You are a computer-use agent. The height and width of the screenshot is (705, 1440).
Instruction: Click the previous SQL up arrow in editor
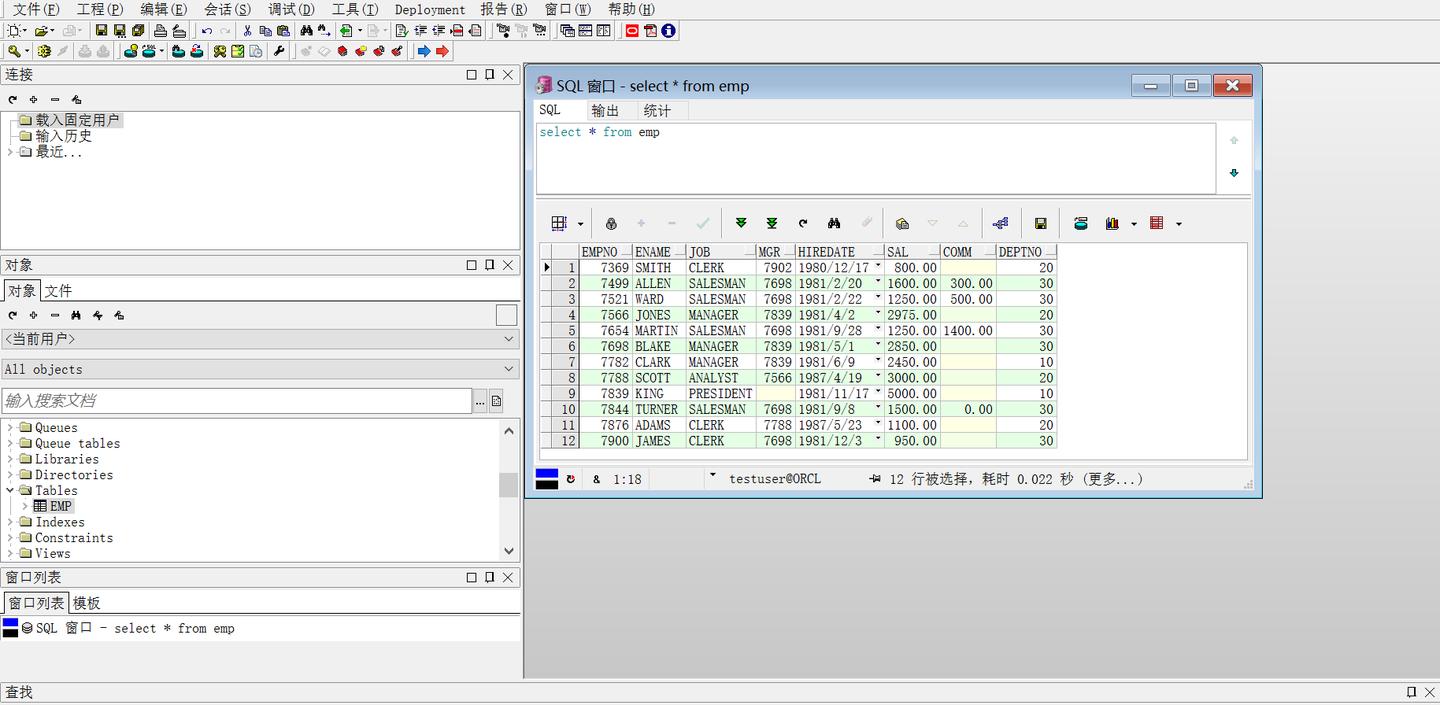click(1234, 141)
